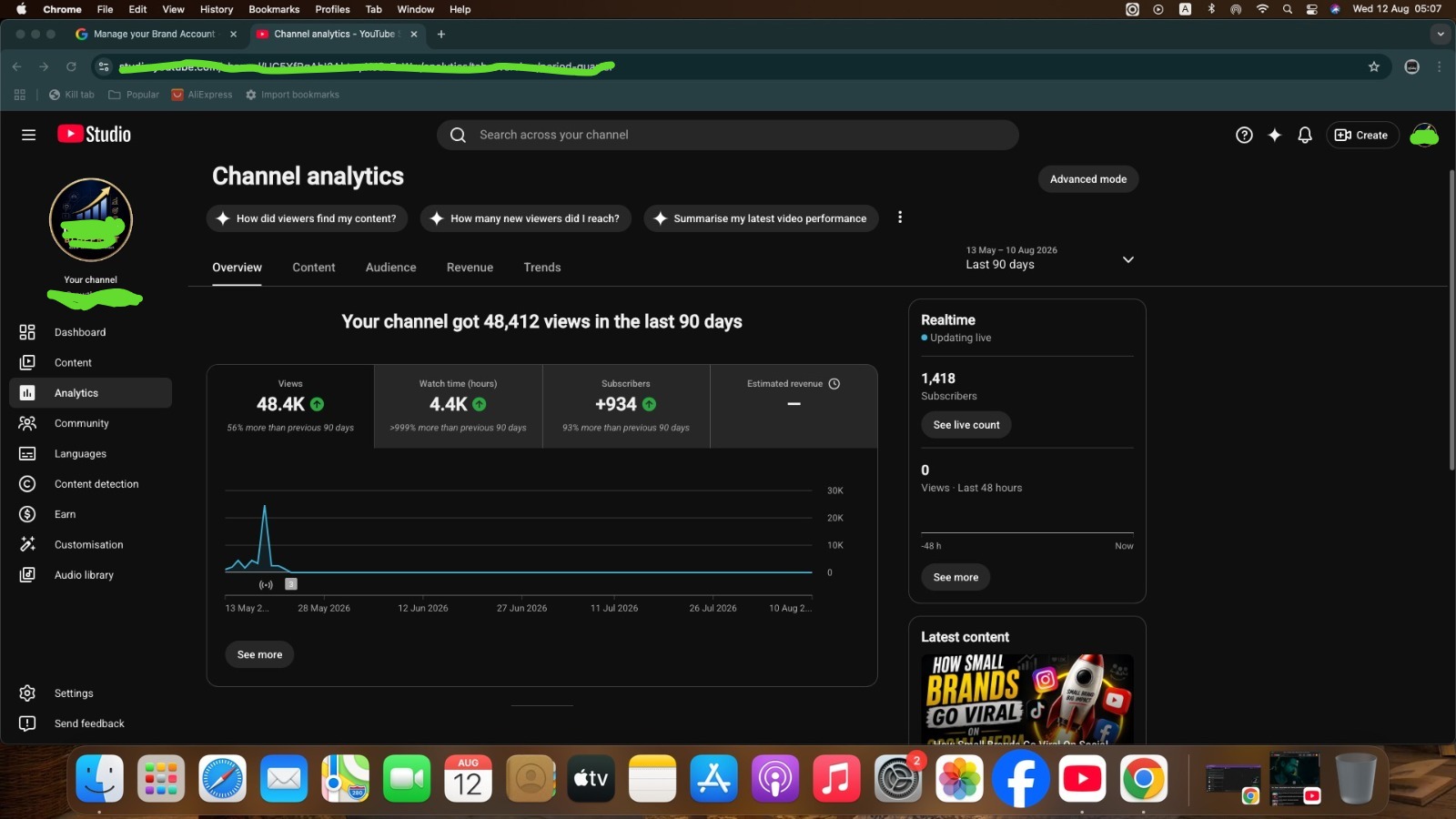Image resolution: width=1456 pixels, height=819 pixels.
Task: Open the notifications bell
Action: [1305, 135]
